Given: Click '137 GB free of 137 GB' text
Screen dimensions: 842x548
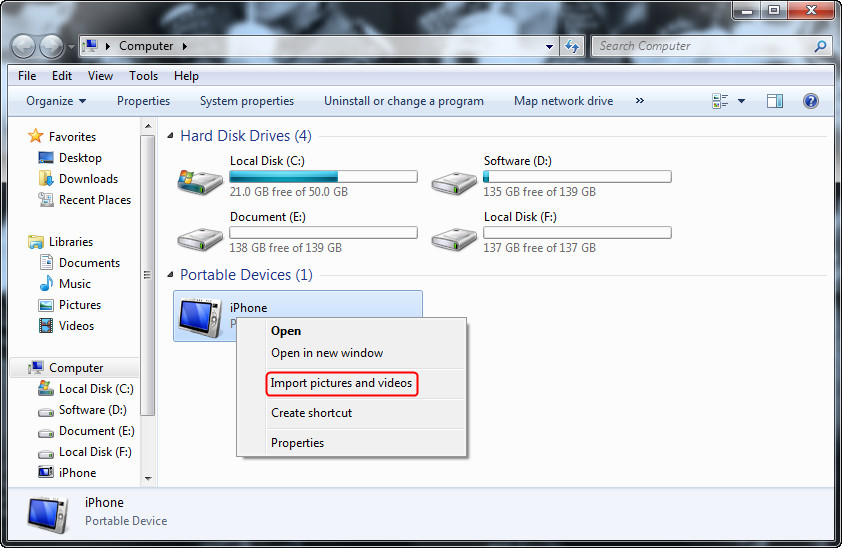Looking at the screenshot, I should click(x=540, y=248).
